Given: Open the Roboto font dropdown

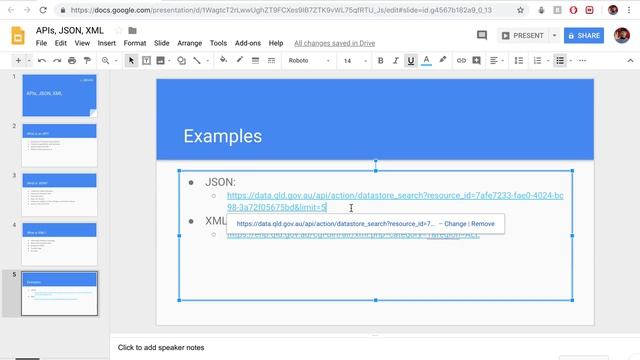Looking at the screenshot, I should click(309, 61).
